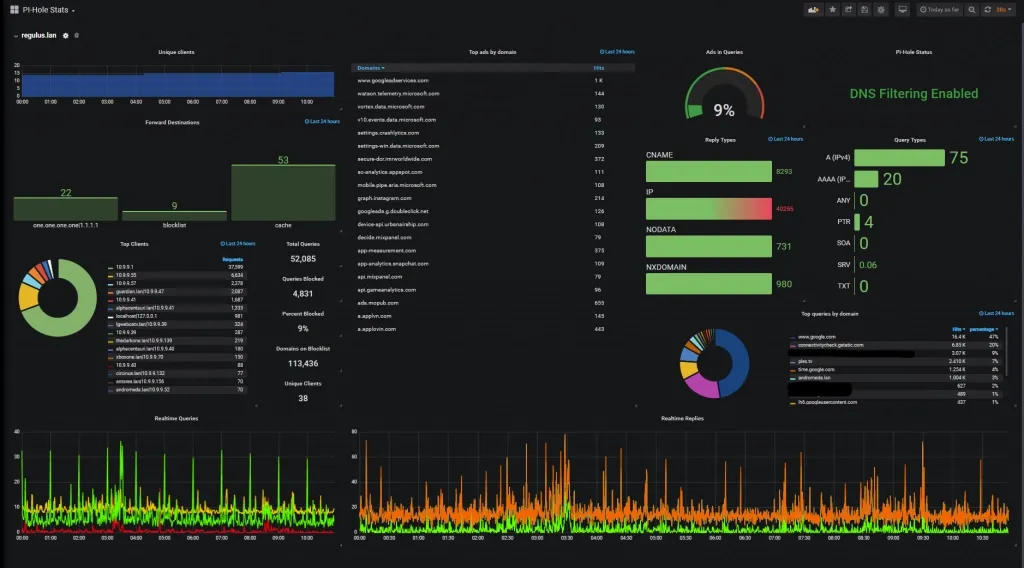This screenshot has width=1024, height=568.
Task: Click the googleads.g.doubleclick.net row
Action: point(493,211)
